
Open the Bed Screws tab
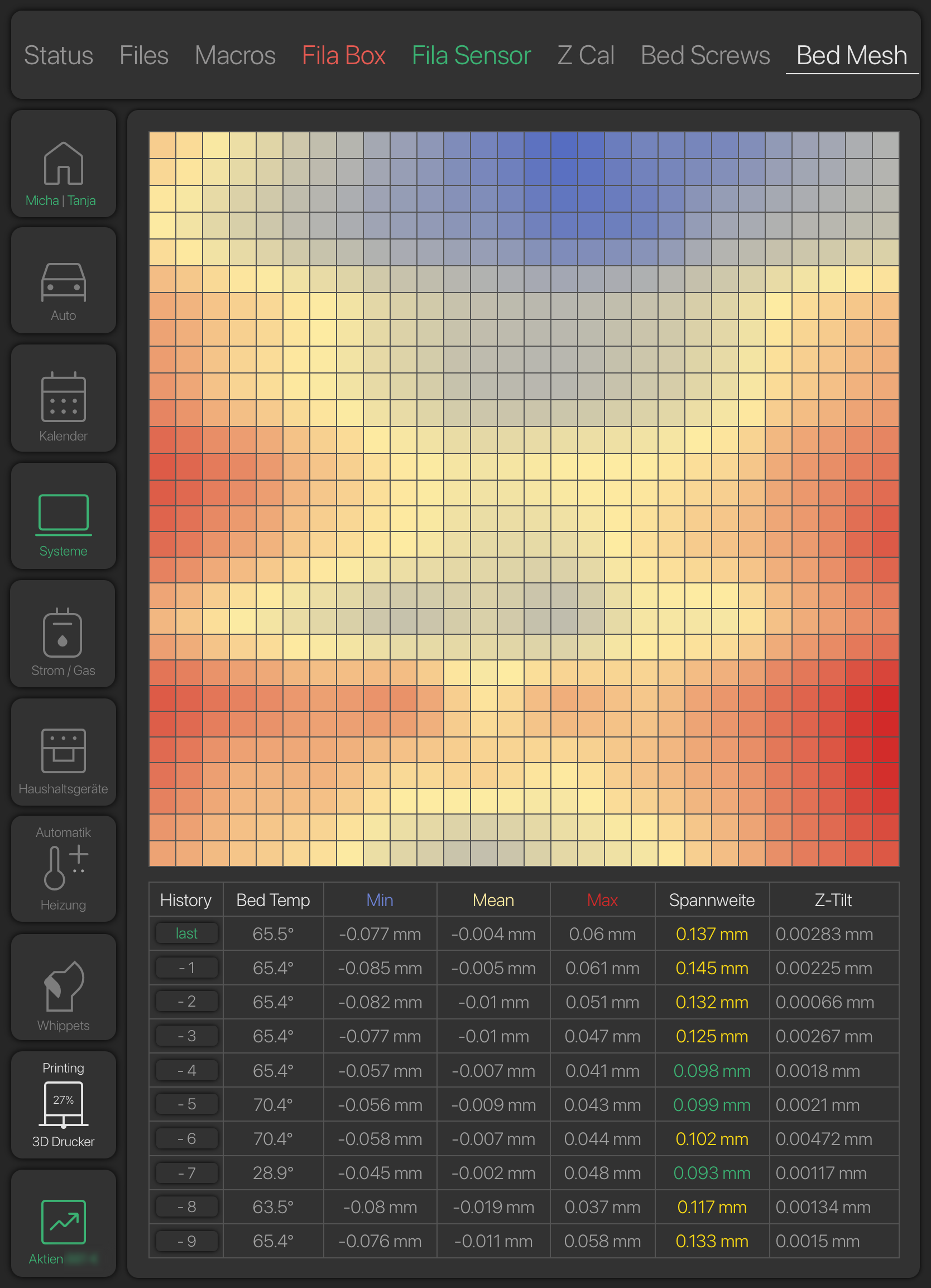tap(705, 56)
